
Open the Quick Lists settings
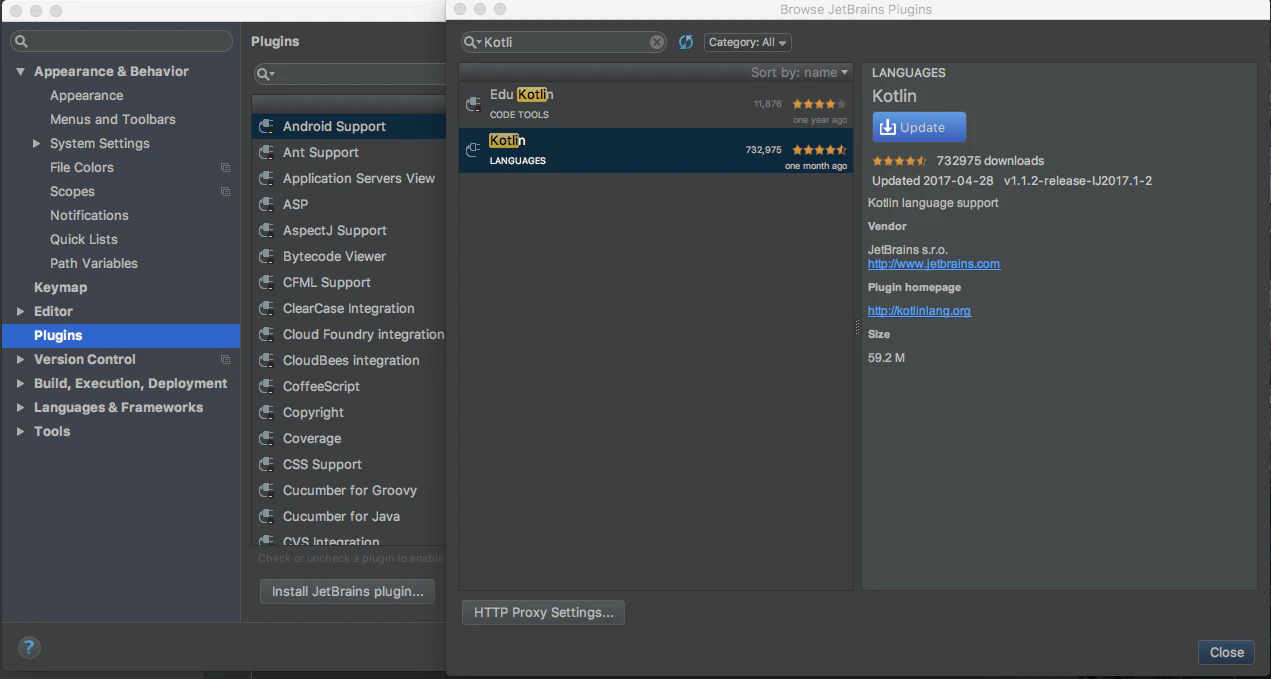[x=84, y=239]
